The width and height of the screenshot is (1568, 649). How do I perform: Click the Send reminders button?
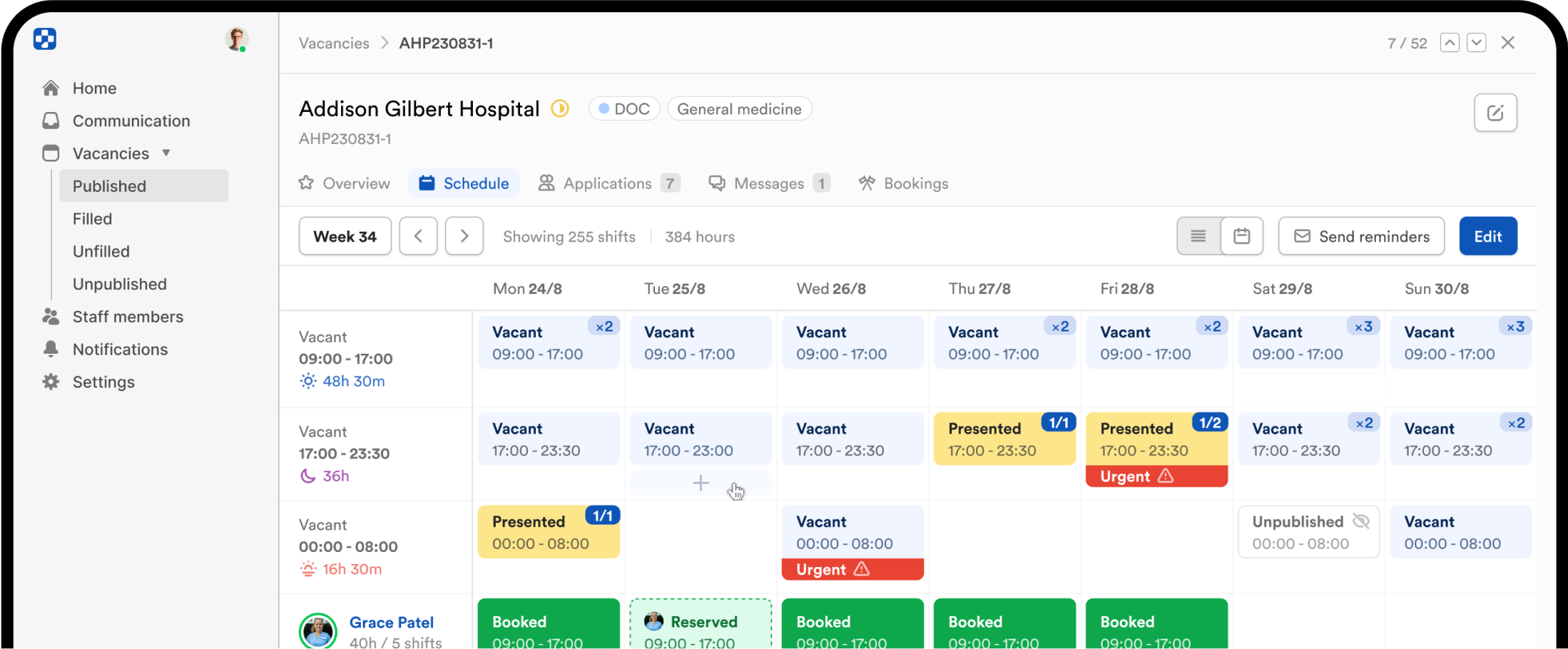coord(1361,236)
